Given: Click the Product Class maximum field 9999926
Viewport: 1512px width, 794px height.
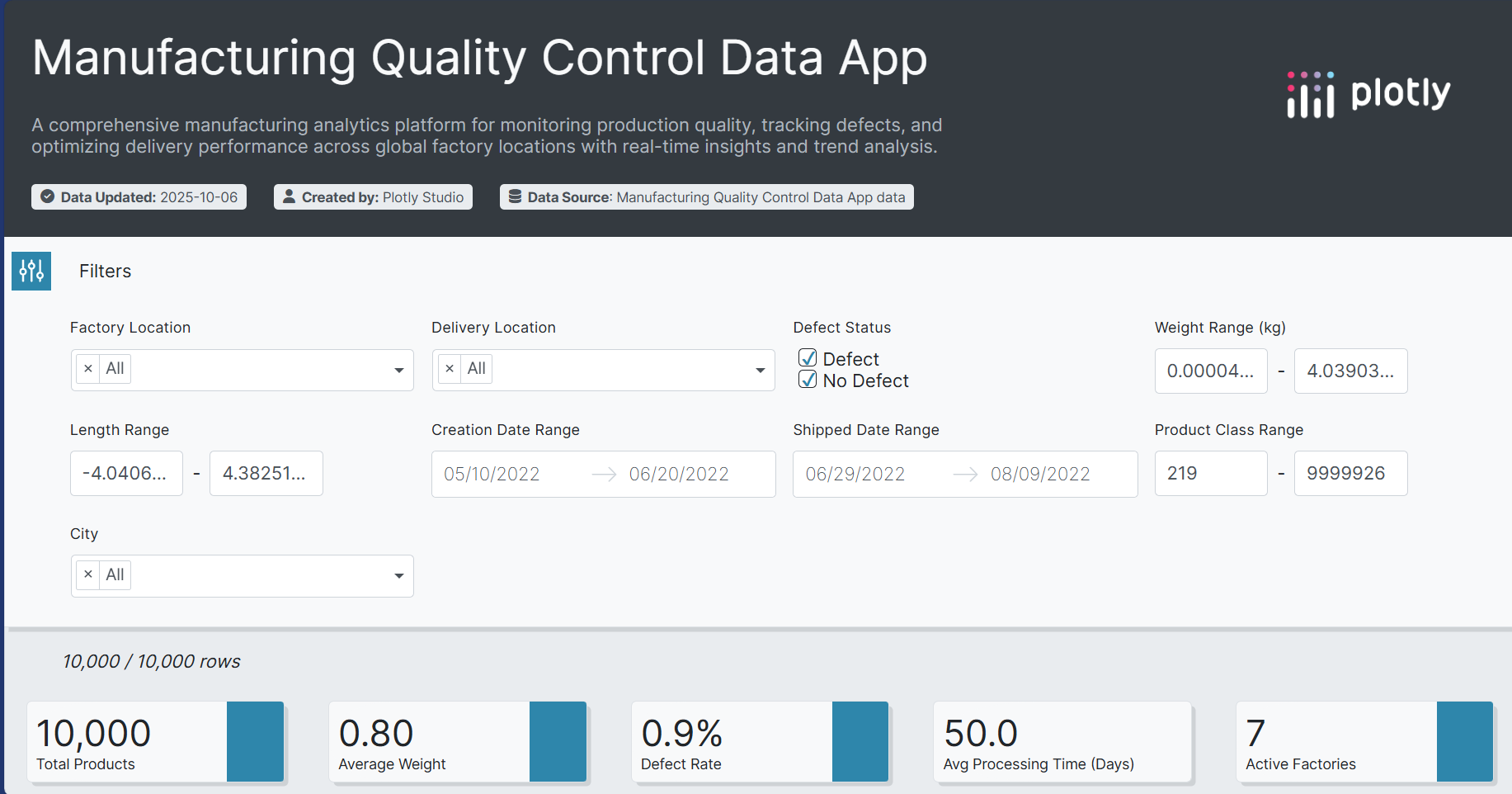Looking at the screenshot, I should coord(1351,474).
